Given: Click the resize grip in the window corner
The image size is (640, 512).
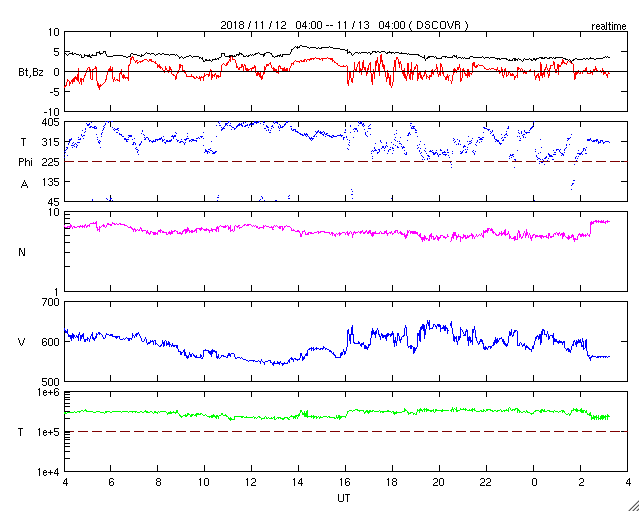Looking at the screenshot, I should [634, 506].
